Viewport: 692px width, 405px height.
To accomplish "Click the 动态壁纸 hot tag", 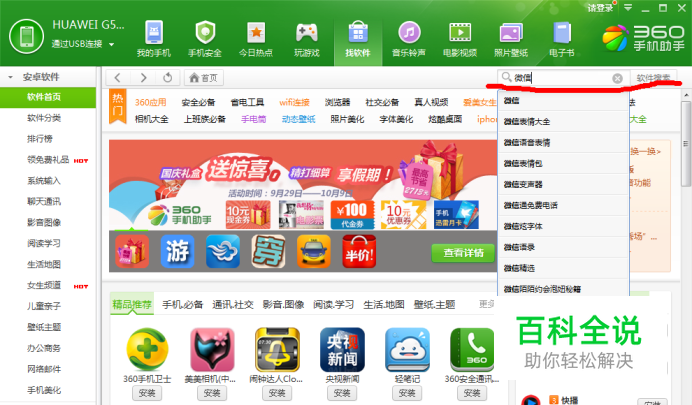I will 299,119.
